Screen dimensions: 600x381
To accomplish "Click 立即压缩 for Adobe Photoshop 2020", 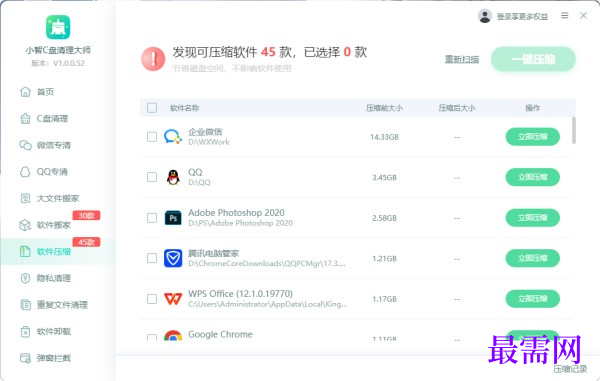I will (x=533, y=218).
